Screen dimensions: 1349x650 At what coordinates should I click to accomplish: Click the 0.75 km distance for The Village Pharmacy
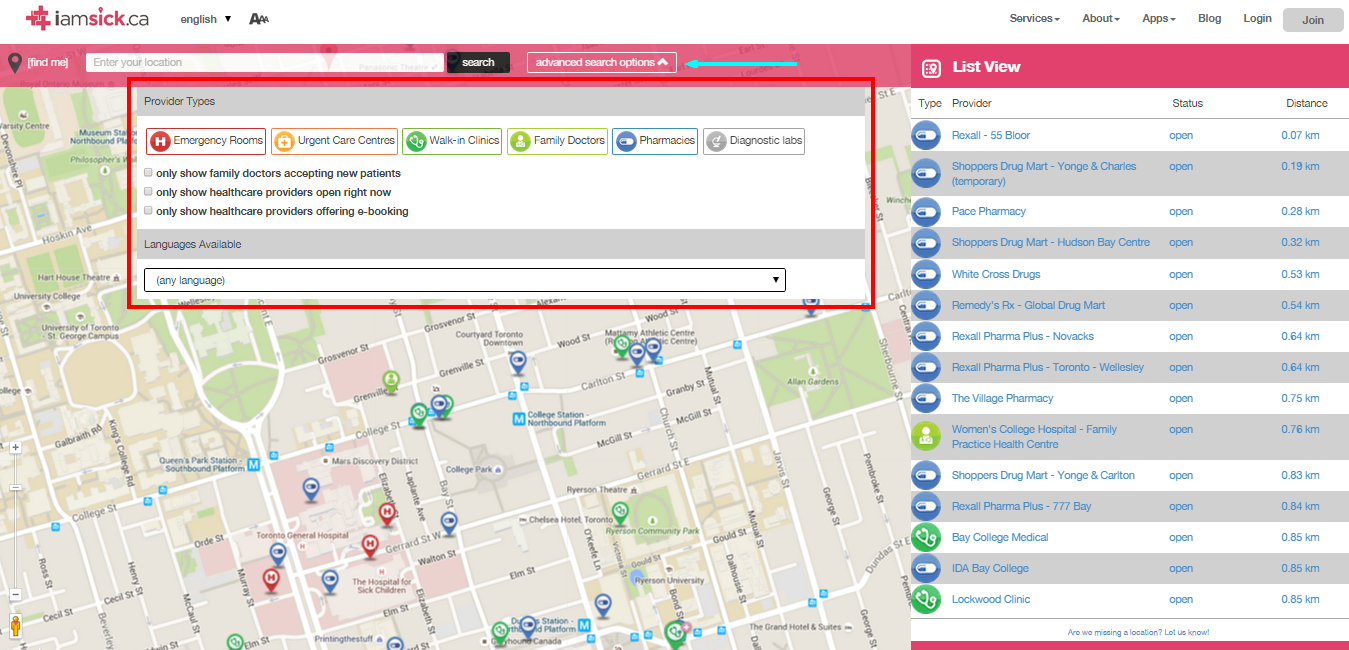[1301, 398]
